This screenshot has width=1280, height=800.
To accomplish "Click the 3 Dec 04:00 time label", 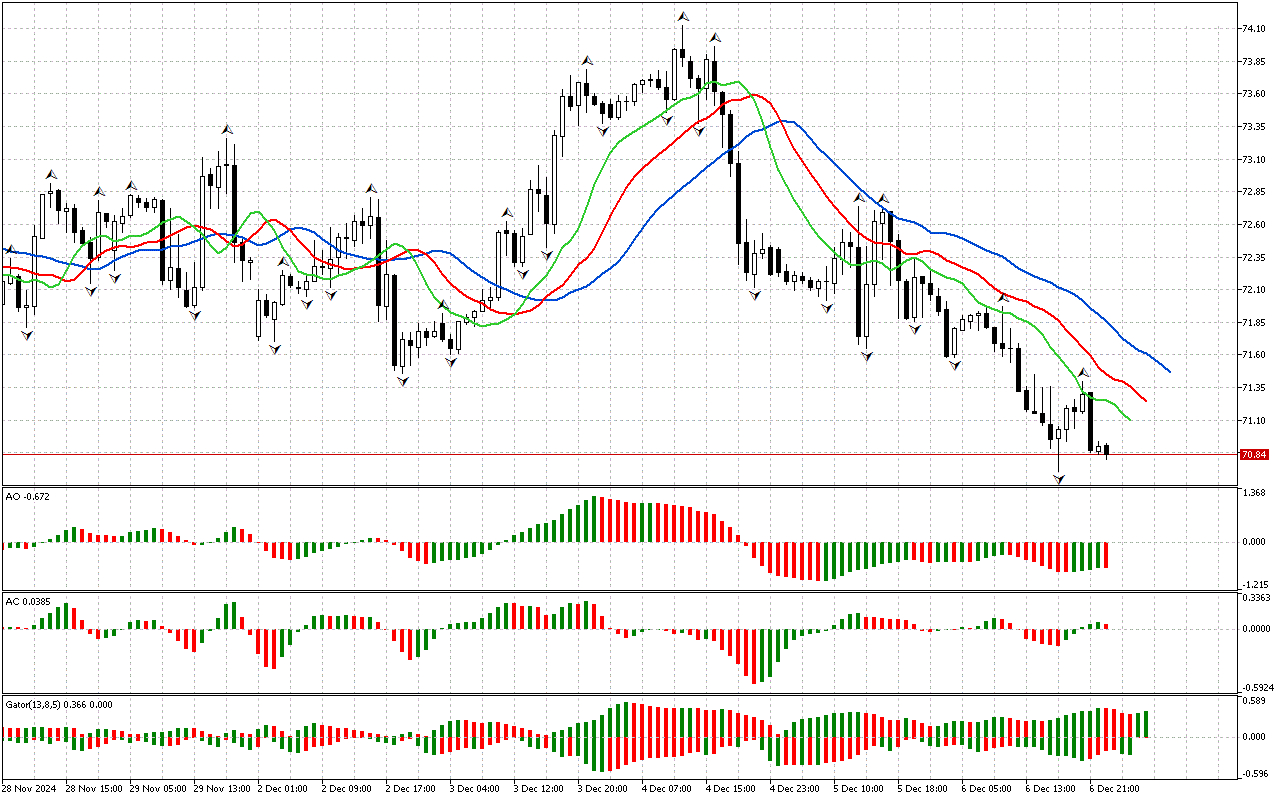I will click(x=476, y=788).
